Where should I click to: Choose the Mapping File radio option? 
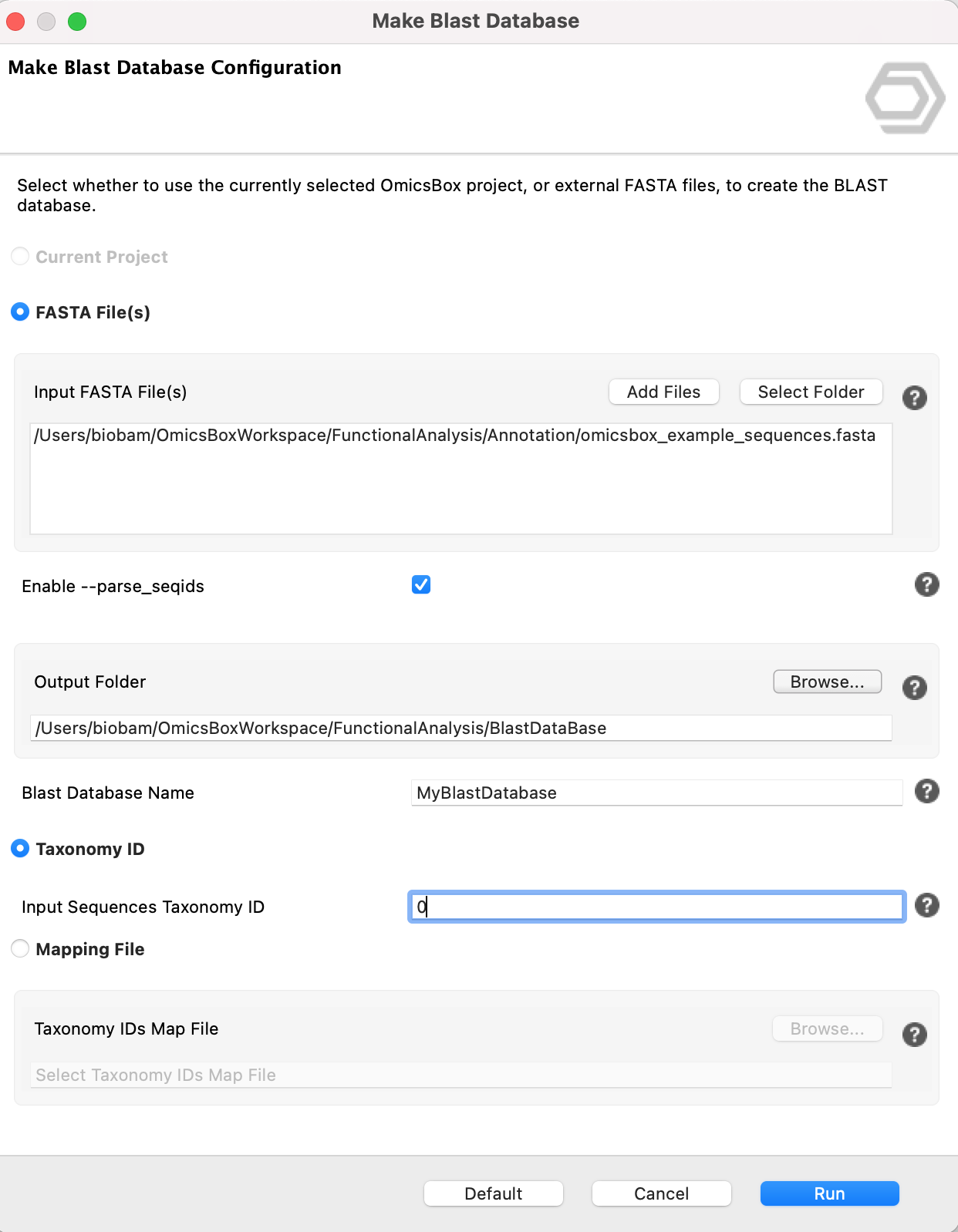click(x=21, y=949)
